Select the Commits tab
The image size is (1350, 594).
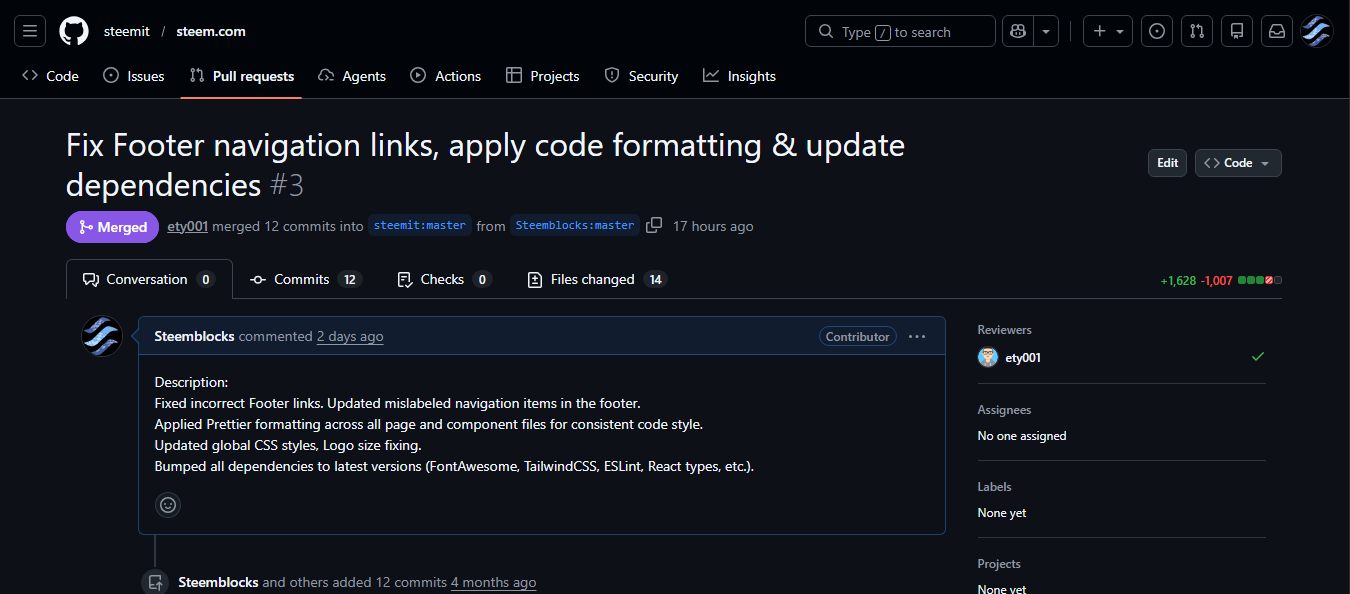pos(305,279)
